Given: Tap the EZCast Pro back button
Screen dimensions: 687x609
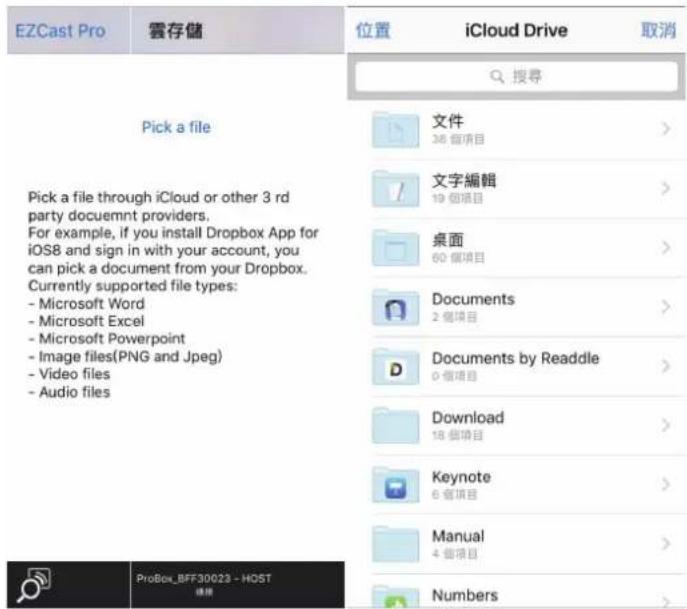Looking at the screenshot, I should 60,31.
